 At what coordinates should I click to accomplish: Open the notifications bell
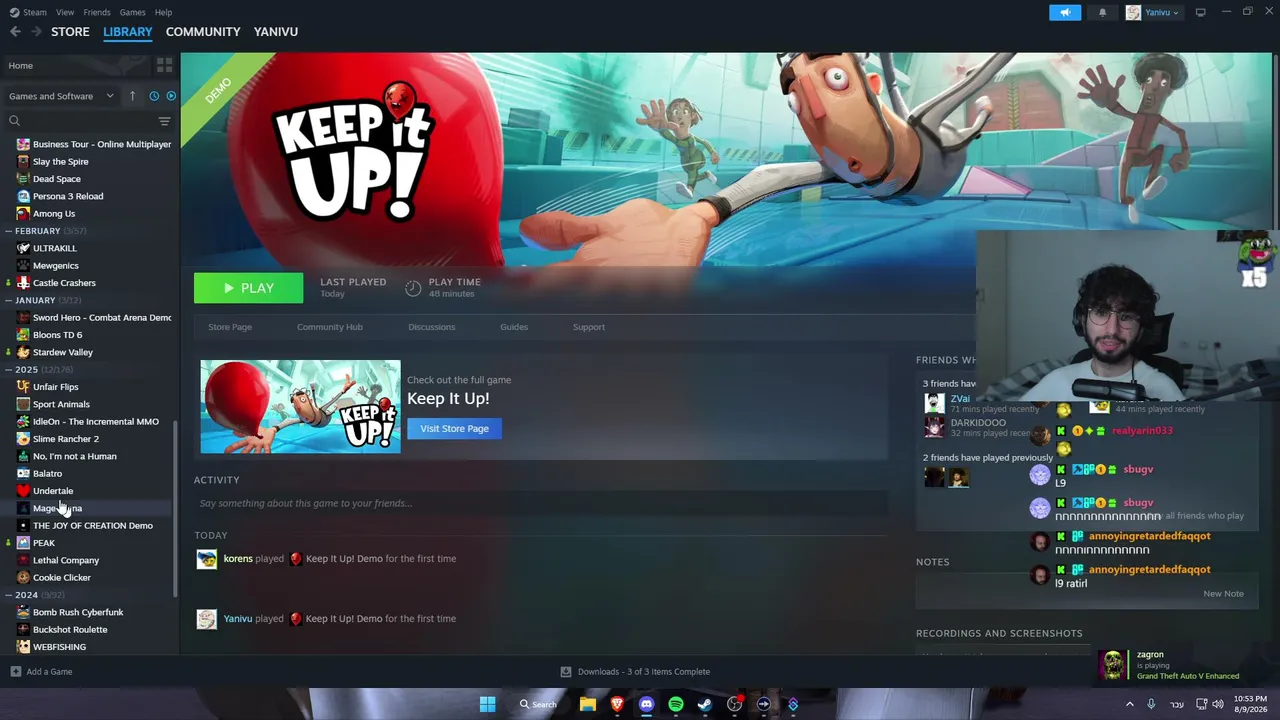click(1102, 12)
